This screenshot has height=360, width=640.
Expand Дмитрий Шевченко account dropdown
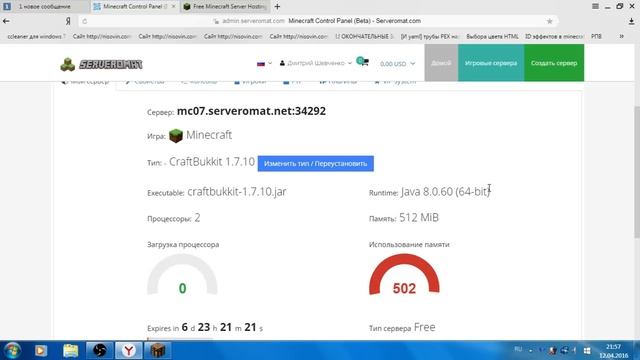tap(316, 63)
